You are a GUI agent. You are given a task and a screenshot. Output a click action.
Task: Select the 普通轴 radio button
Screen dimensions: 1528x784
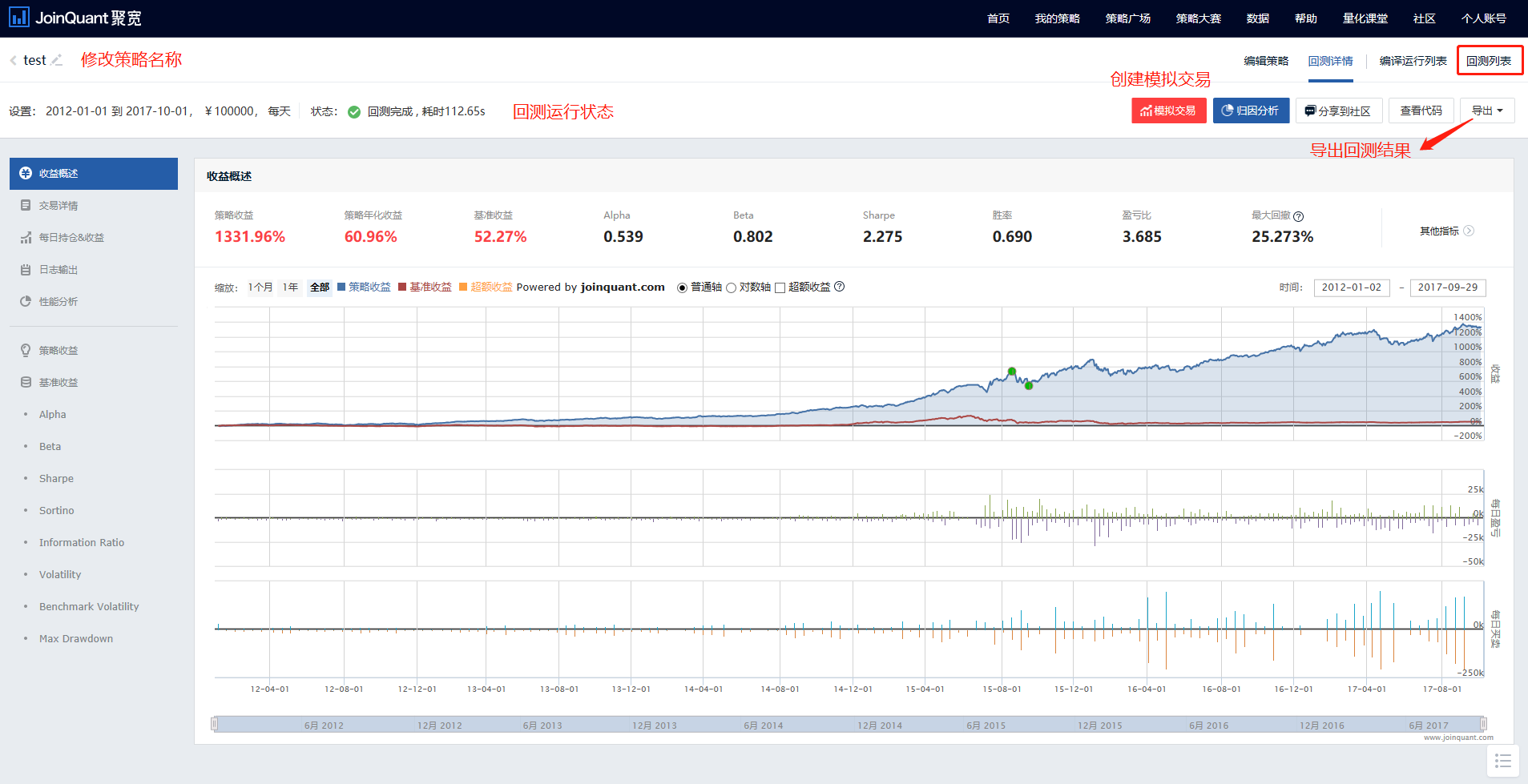coord(682,287)
